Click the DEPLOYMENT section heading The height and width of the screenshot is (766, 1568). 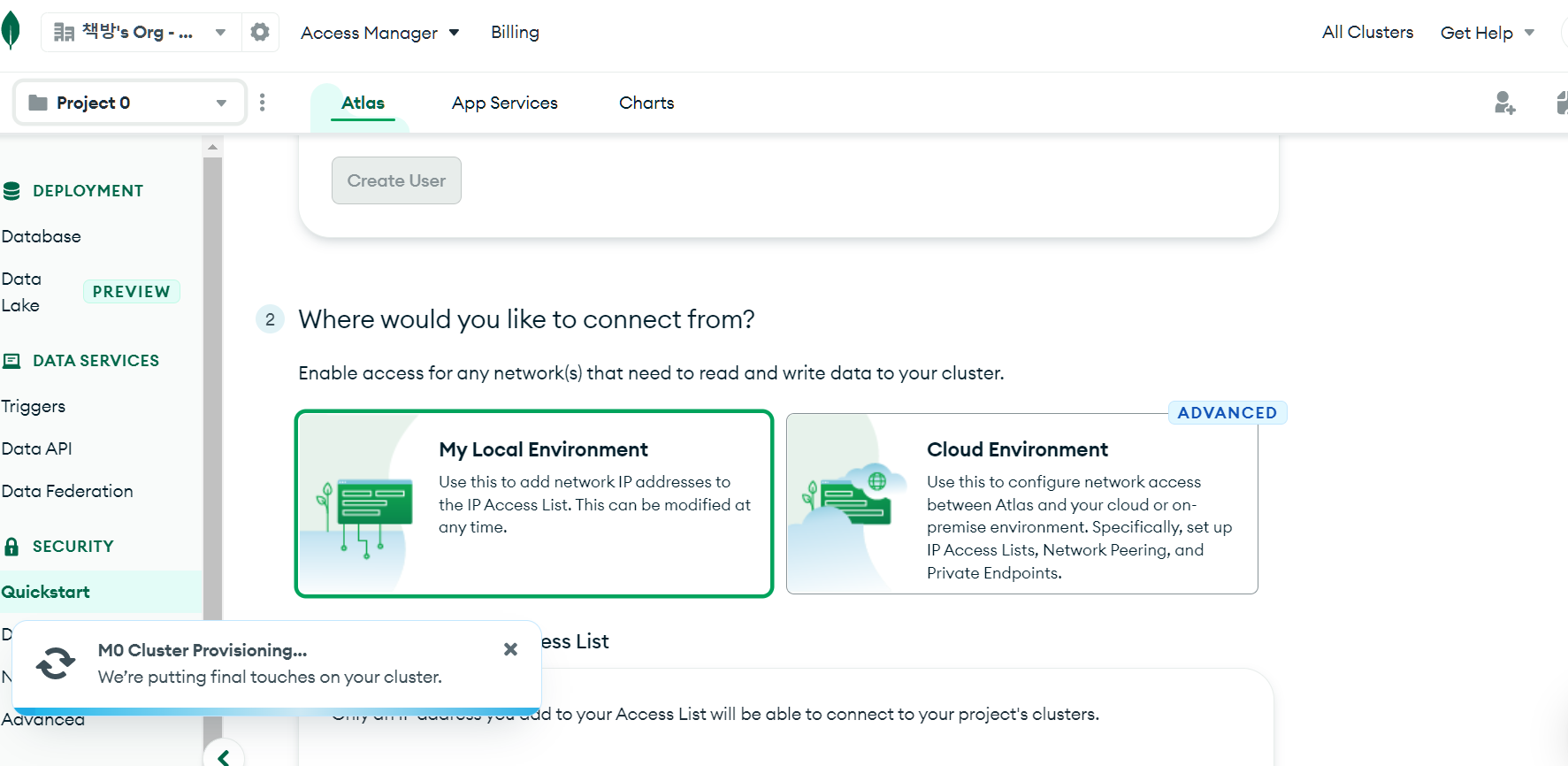tap(88, 191)
